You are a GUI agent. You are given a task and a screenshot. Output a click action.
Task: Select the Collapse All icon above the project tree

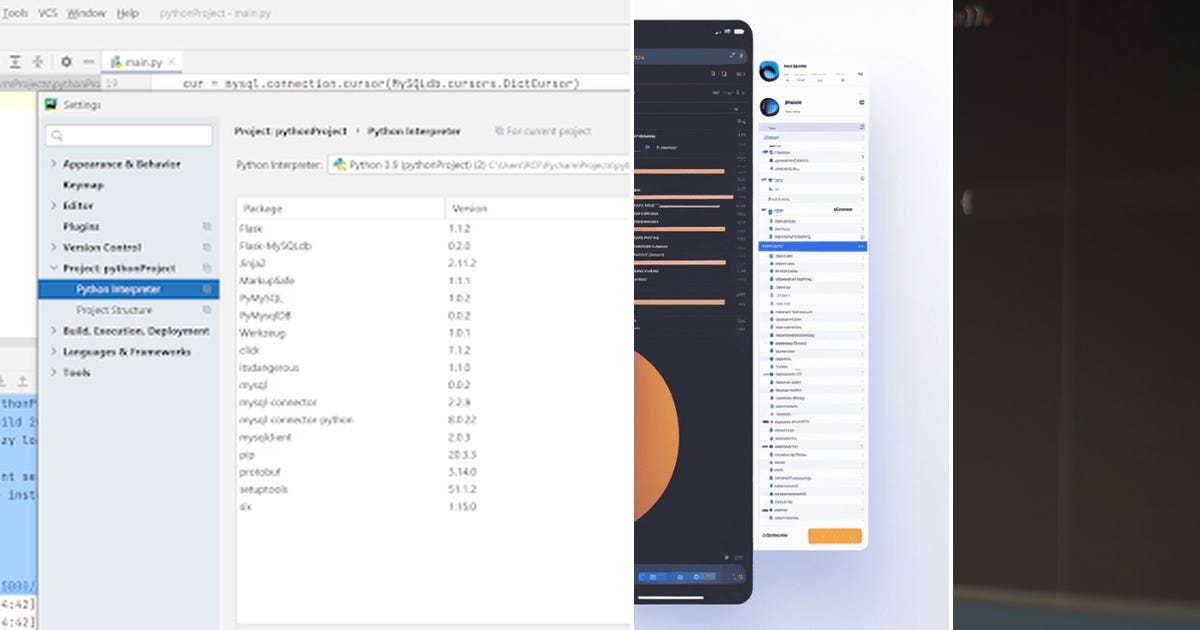(15, 61)
